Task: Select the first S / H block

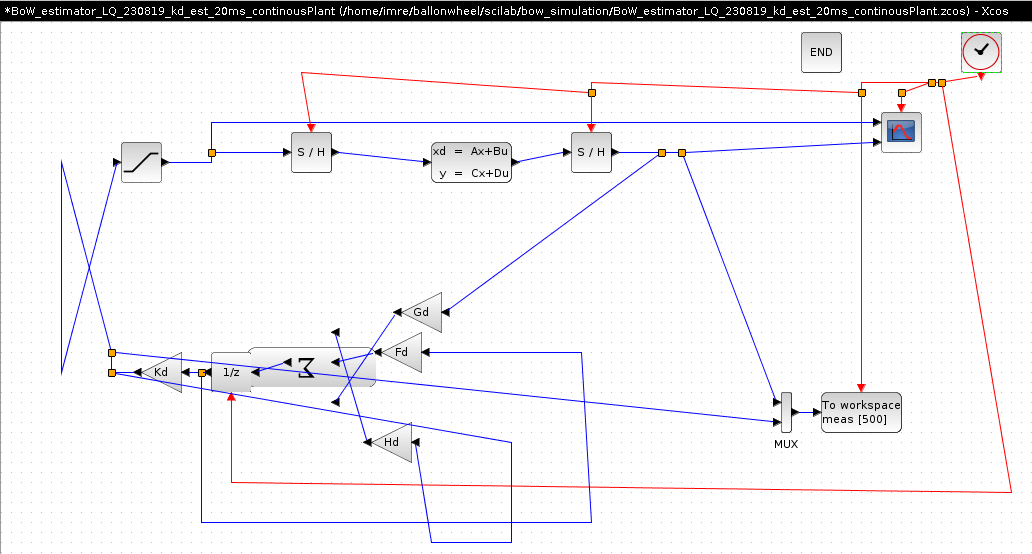Action: [311, 153]
